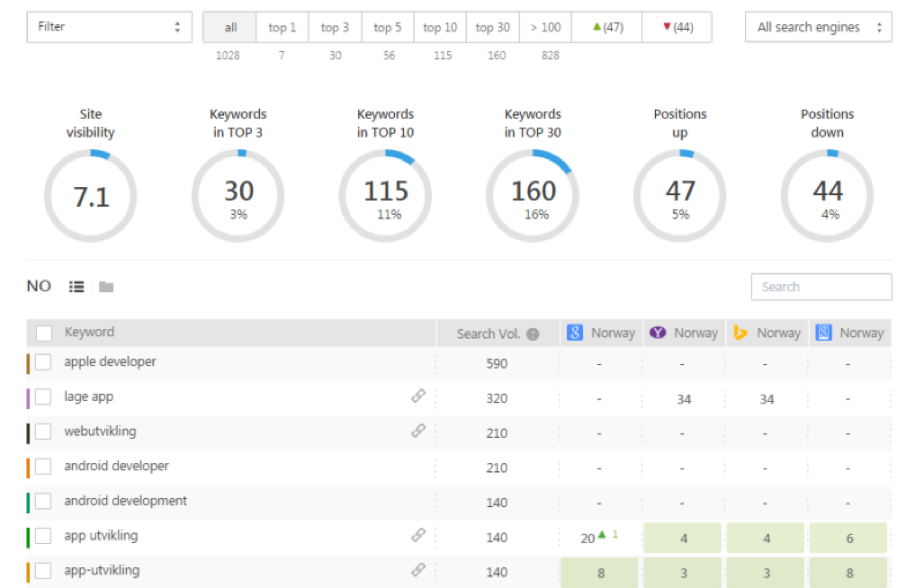Switch to folder group view icon
The image size is (924, 588).
click(x=106, y=287)
